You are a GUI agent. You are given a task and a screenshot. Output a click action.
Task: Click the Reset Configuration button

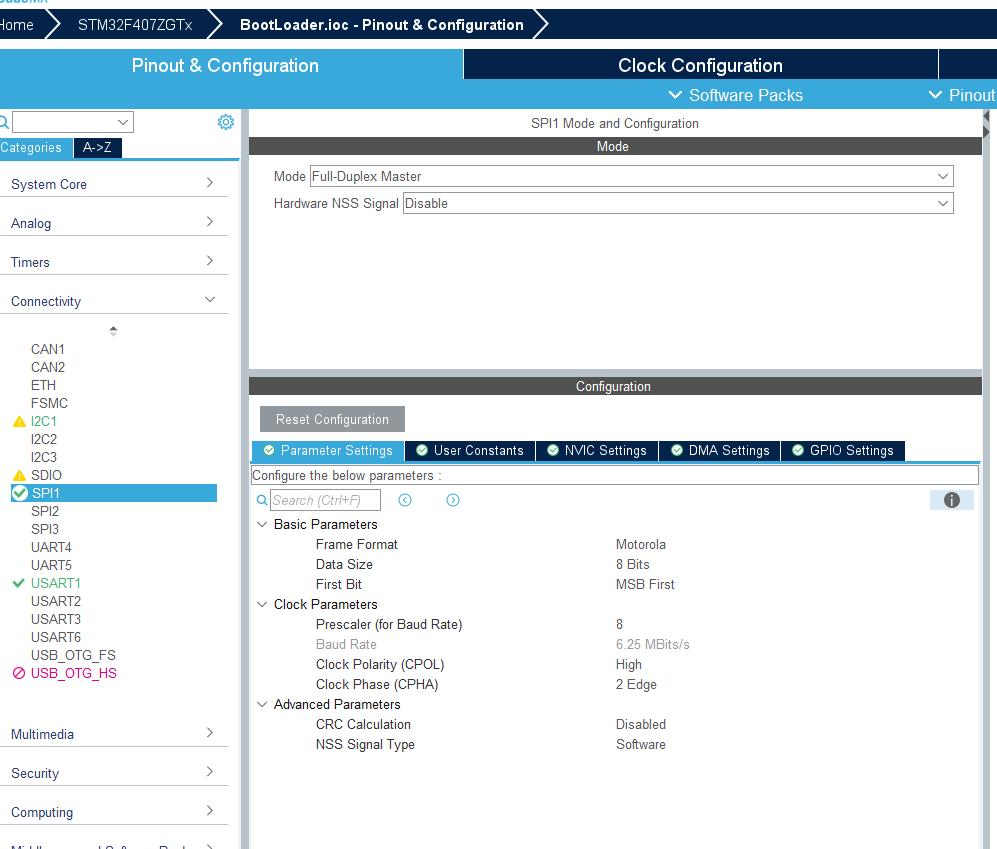click(x=332, y=420)
